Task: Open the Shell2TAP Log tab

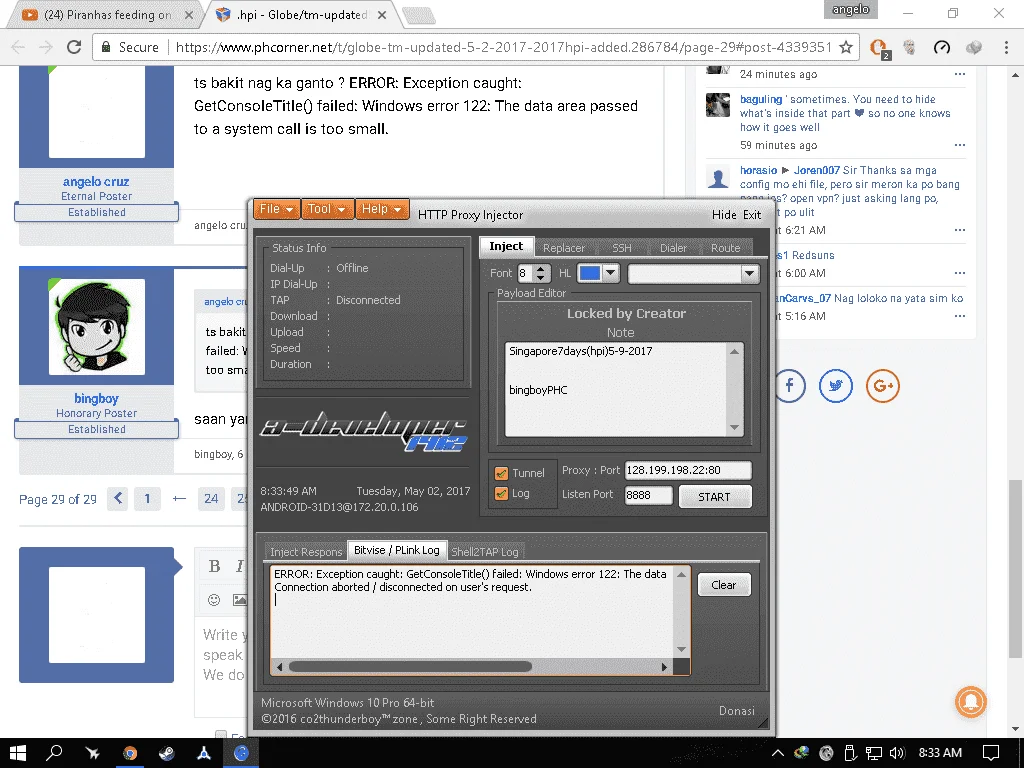Action: click(485, 552)
